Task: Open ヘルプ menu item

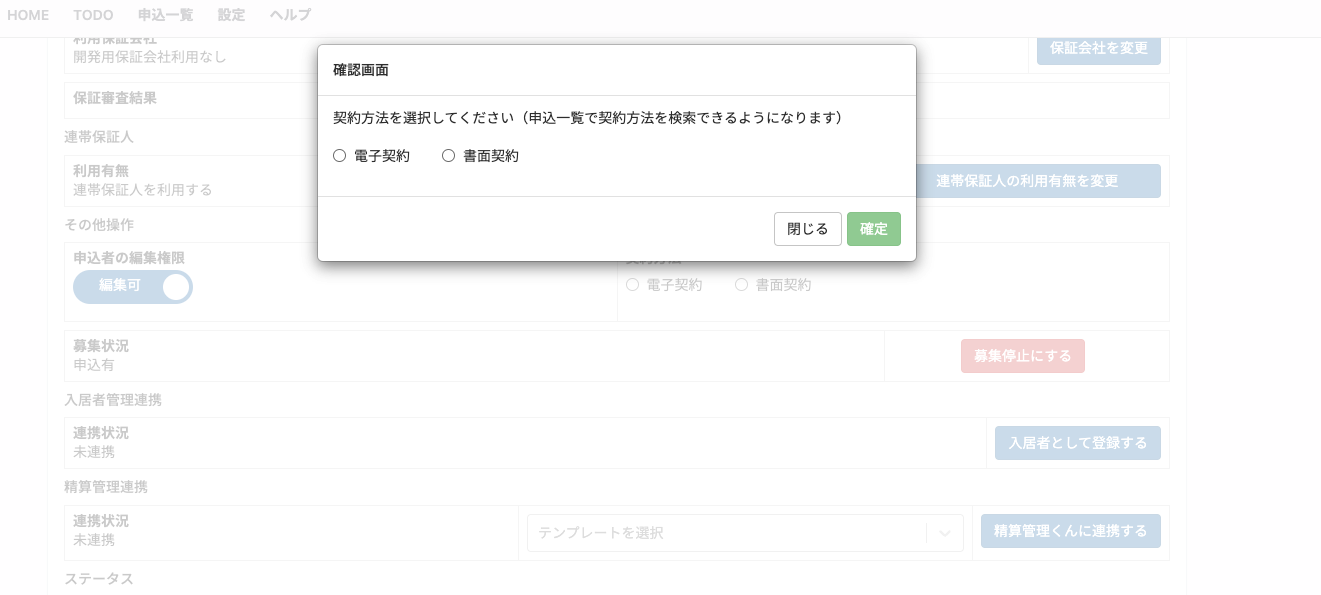Action: click(x=290, y=15)
